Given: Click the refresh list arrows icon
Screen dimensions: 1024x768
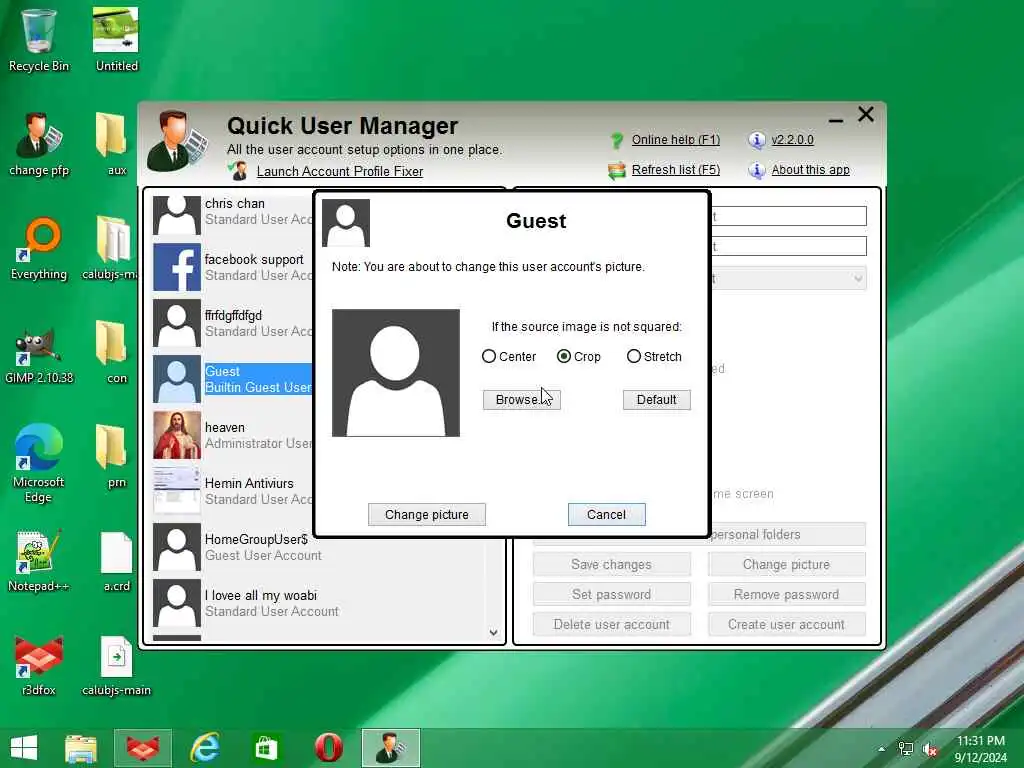Looking at the screenshot, I should tap(616, 171).
